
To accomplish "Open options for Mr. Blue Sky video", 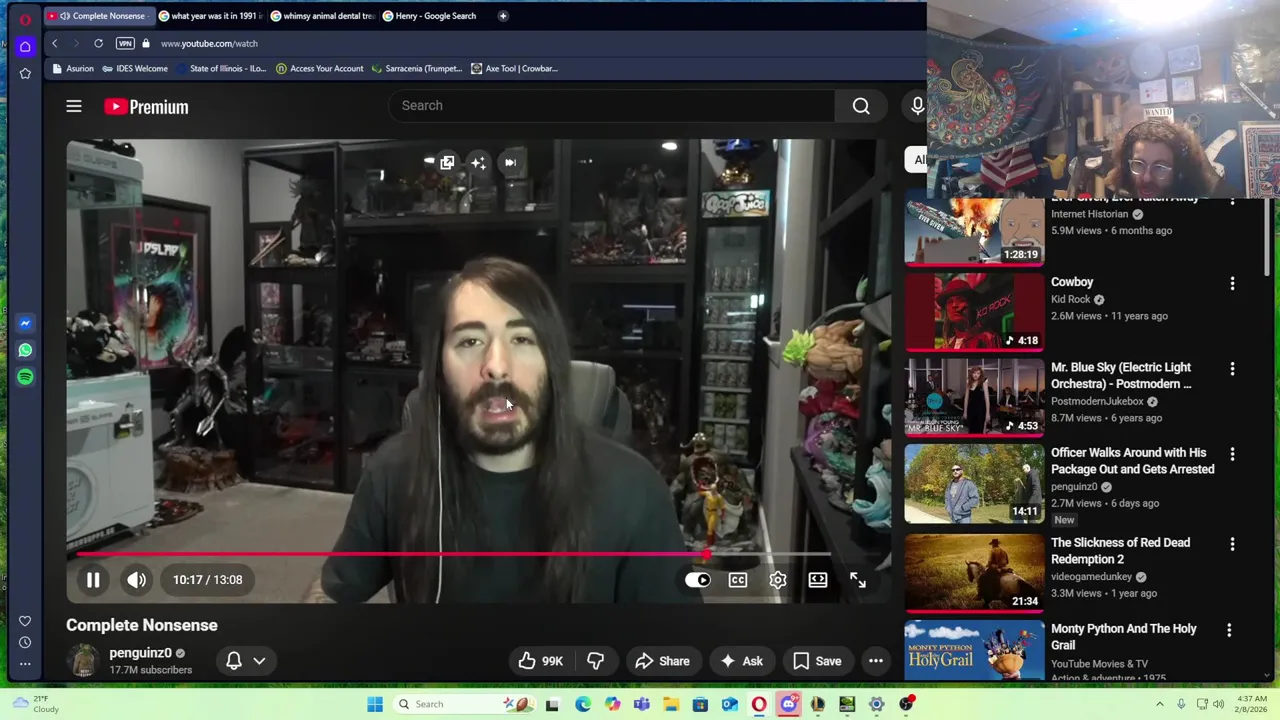I will tap(1232, 369).
